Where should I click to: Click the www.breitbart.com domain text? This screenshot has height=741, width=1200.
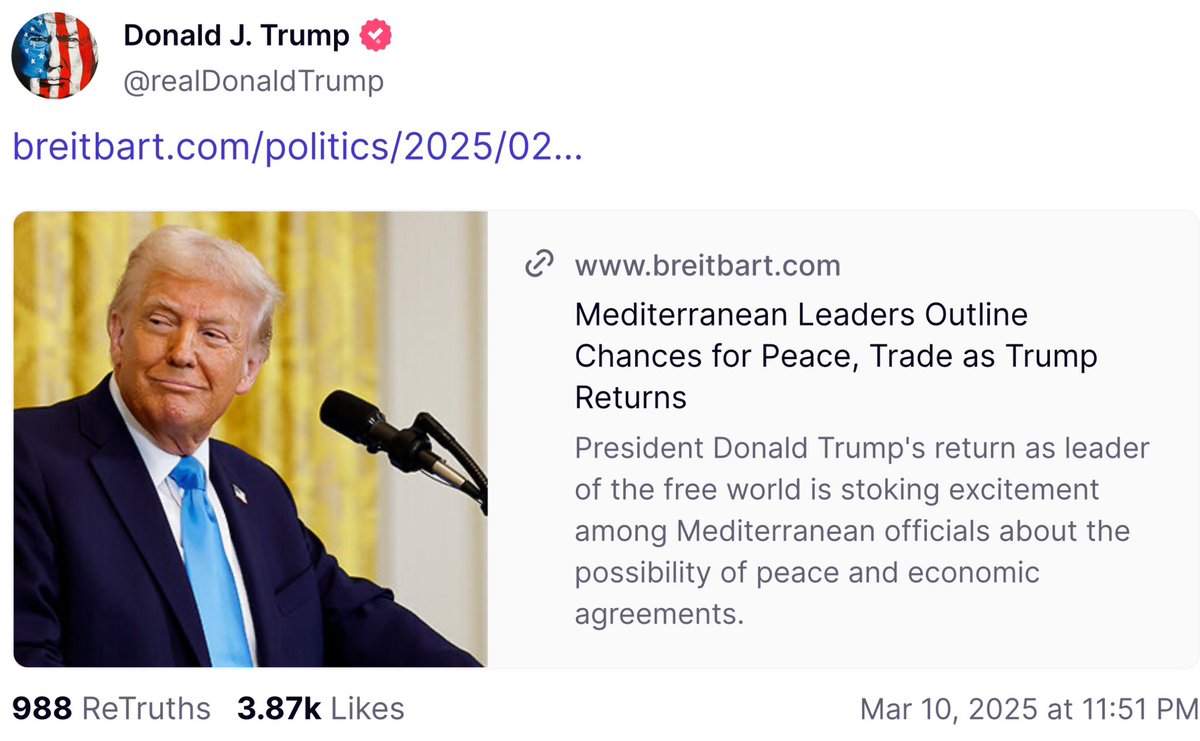(x=707, y=266)
